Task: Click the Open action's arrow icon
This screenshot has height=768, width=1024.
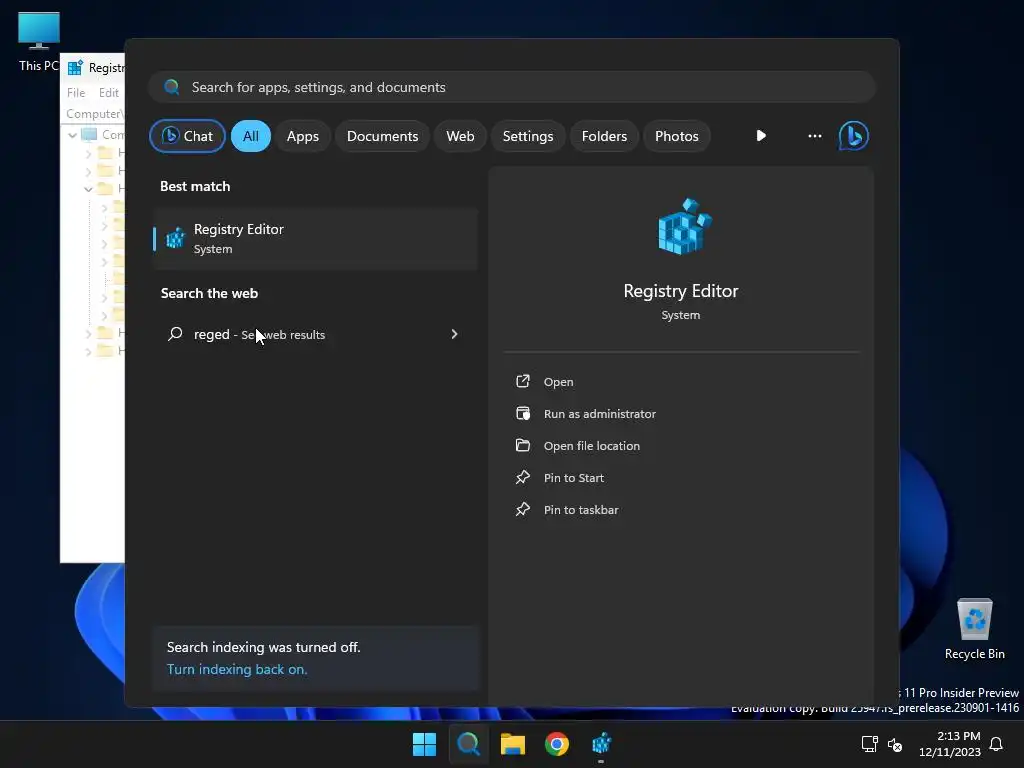Action: [x=522, y=381]
